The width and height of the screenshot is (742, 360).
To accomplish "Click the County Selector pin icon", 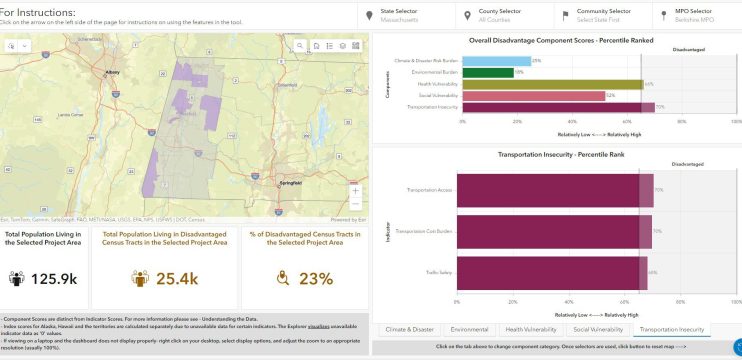I will (x=468, y=16).
